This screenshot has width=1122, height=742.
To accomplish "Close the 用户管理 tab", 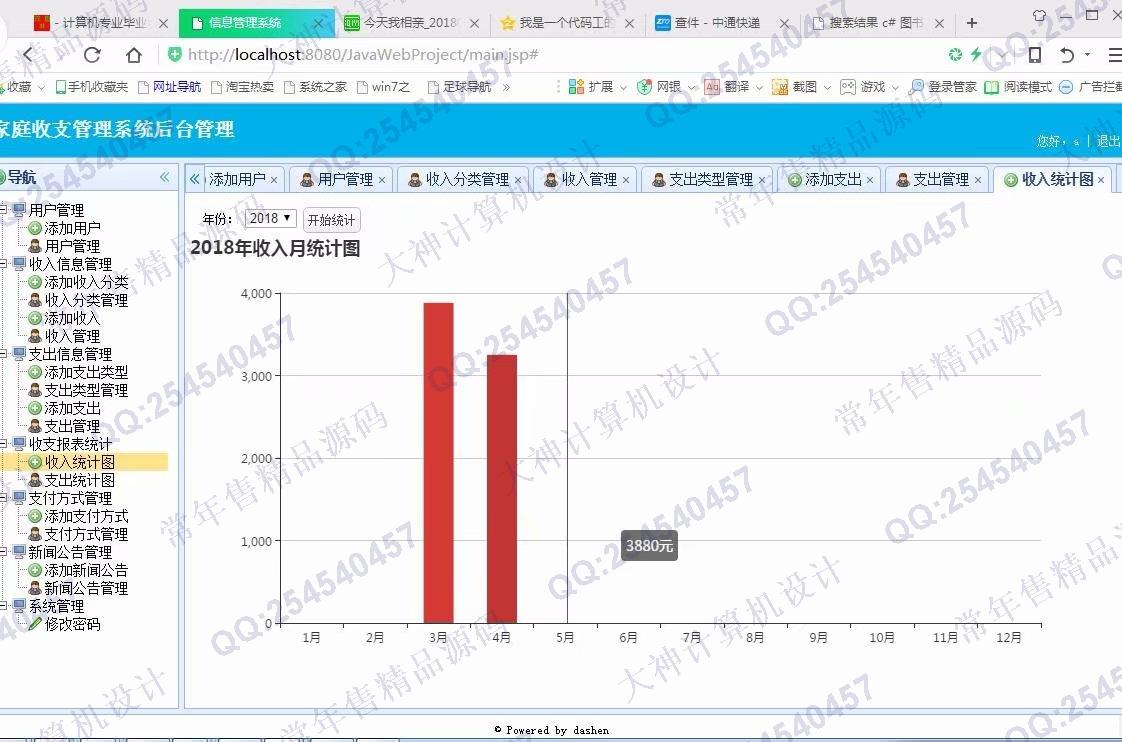I will pyautogui.click(x=381, y=180).
